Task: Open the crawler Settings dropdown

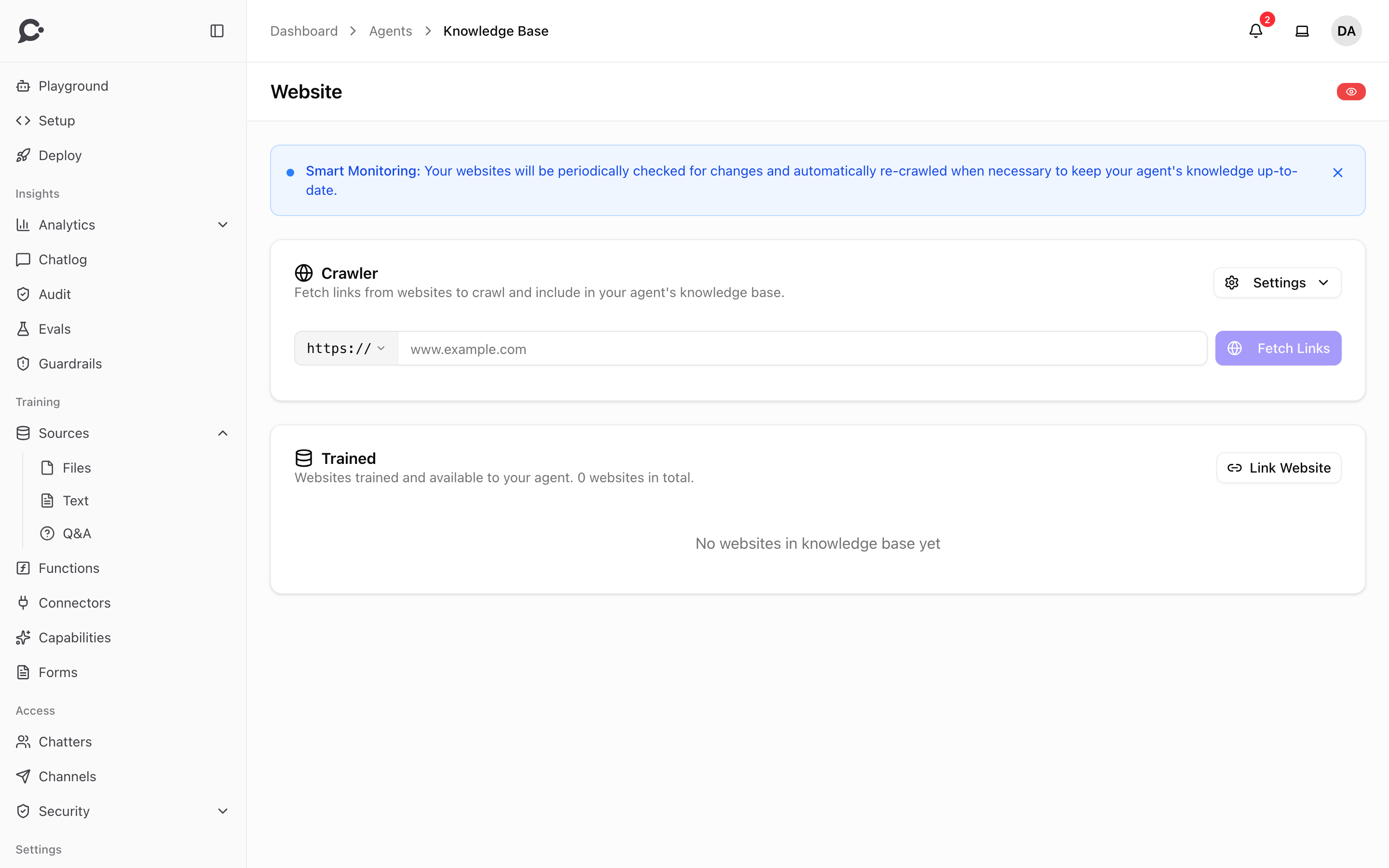Action: coord(1277,283)
